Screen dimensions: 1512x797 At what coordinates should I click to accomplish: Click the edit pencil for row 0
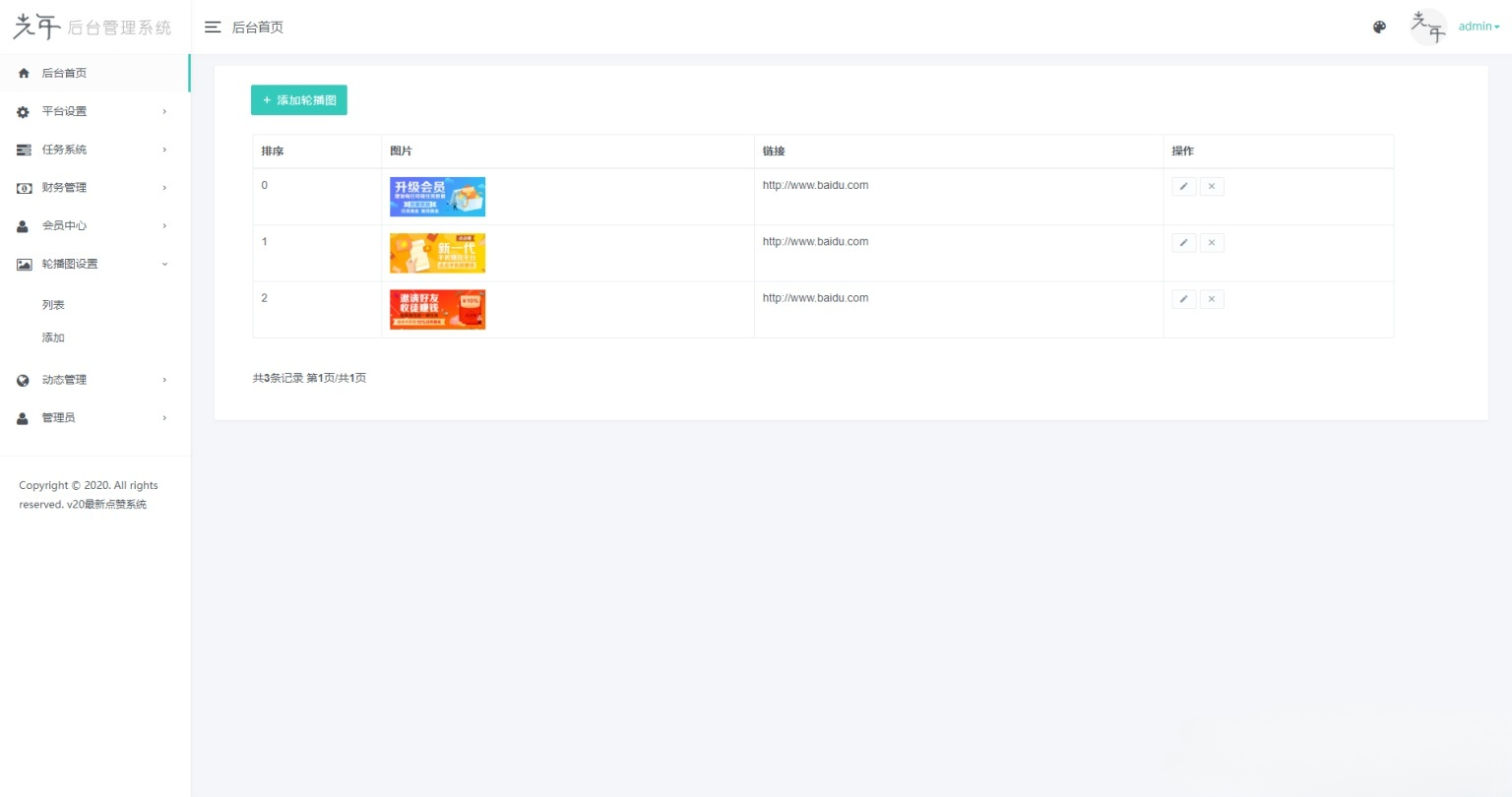tap(1184, 186)
